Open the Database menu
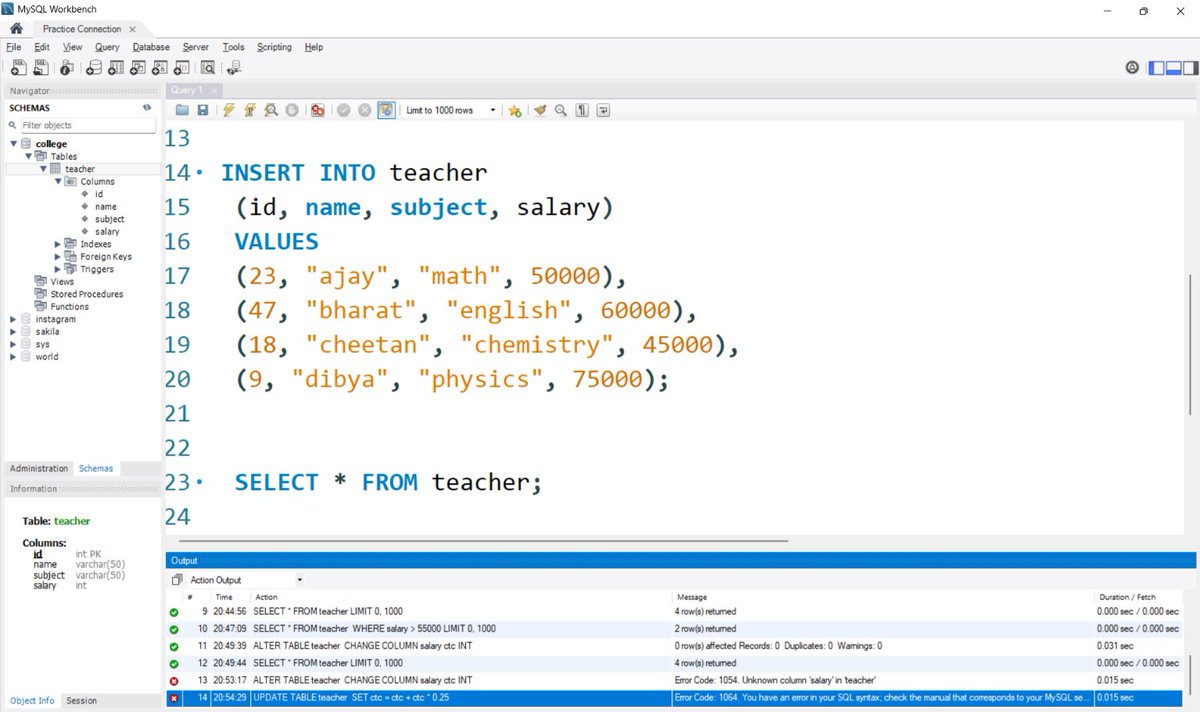Image resolution: width=1200 pixels, height=712 pixels. coord(151,46)
